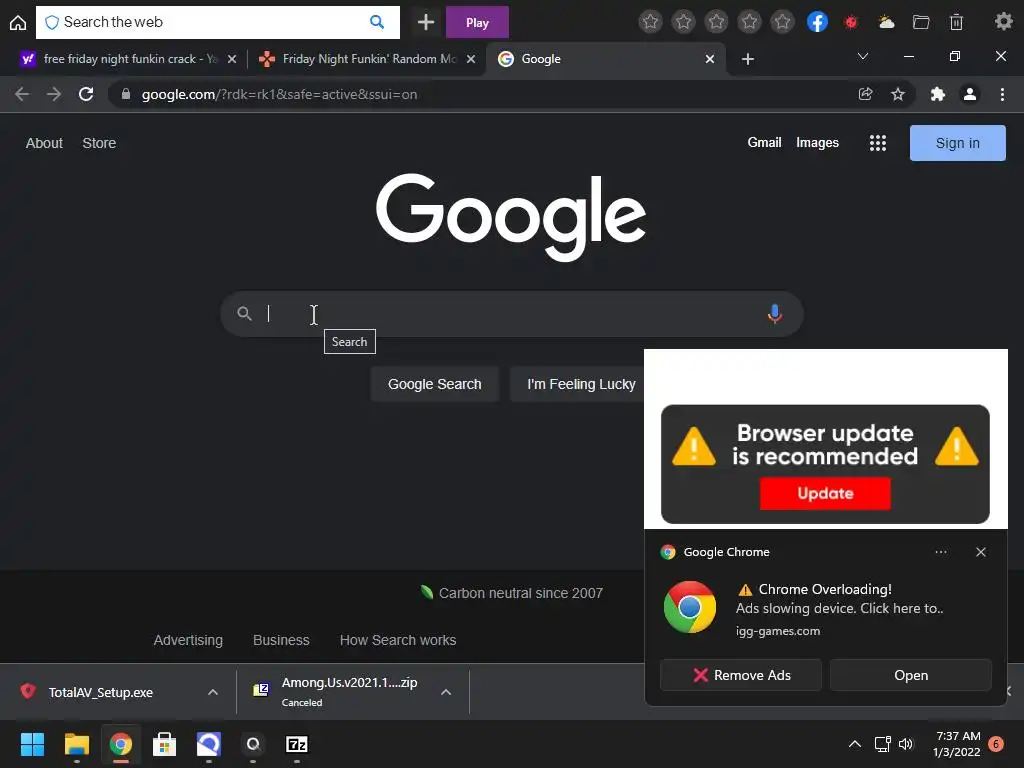The width and height of the screenshot is (1024, 768).
Task: Click the home icon in top toolbar
Action: [18, 23]
